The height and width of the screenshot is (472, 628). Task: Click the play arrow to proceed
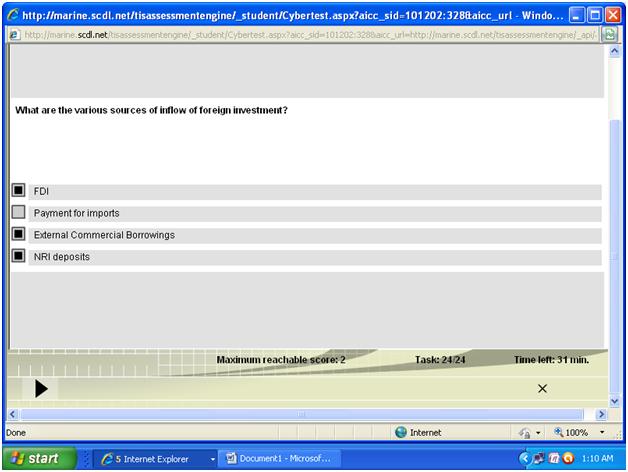(41, 389)
